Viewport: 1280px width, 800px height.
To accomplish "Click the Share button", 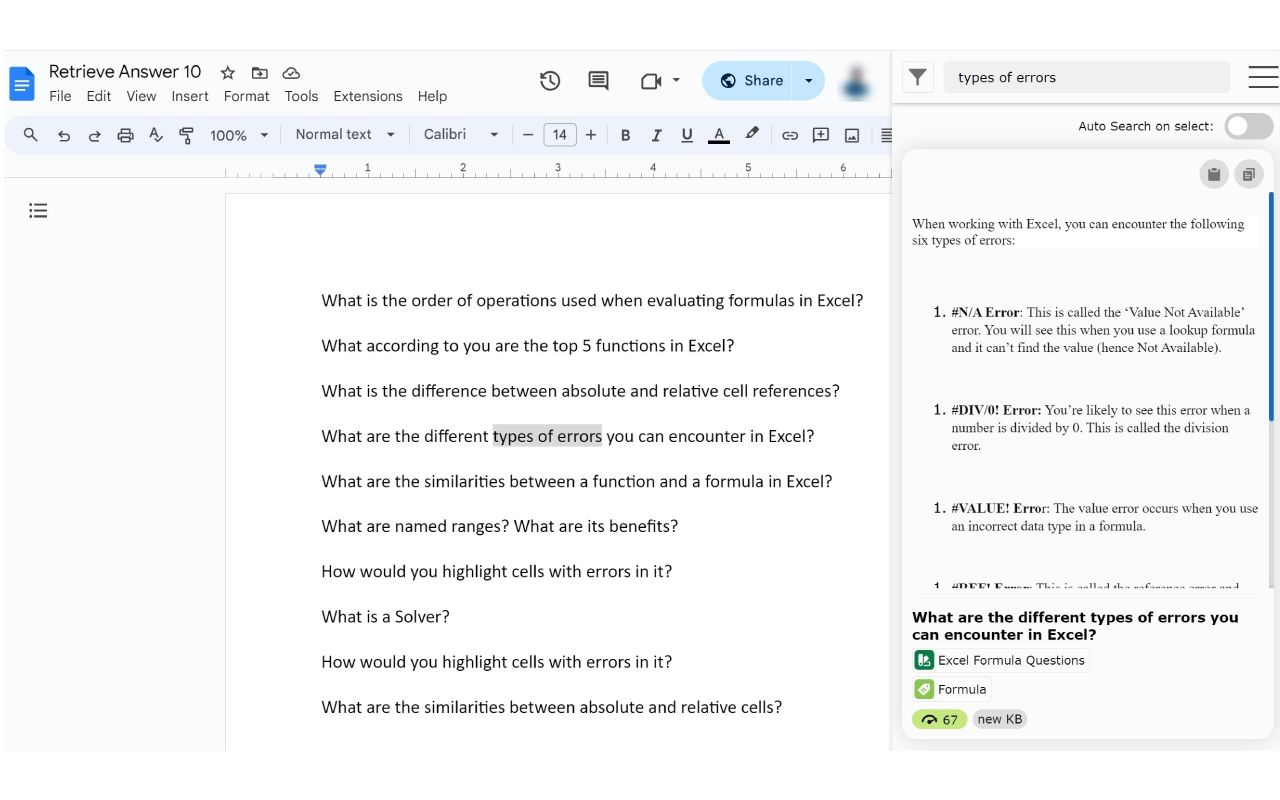I will pyautogui.click(x=751, y=81).
